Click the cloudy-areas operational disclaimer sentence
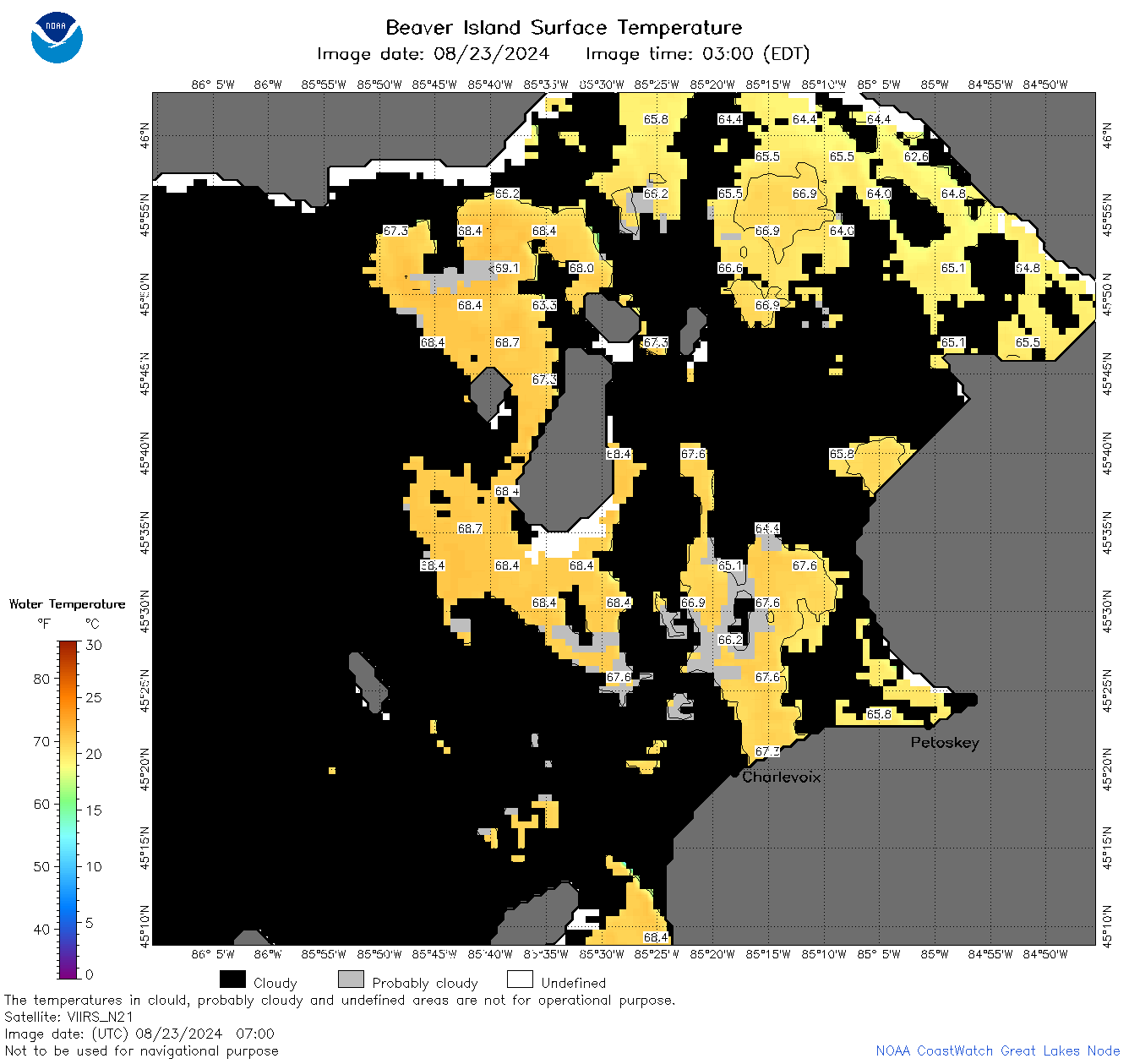Viewport: 1129px width, 1064px height. tap(340, 1000)
